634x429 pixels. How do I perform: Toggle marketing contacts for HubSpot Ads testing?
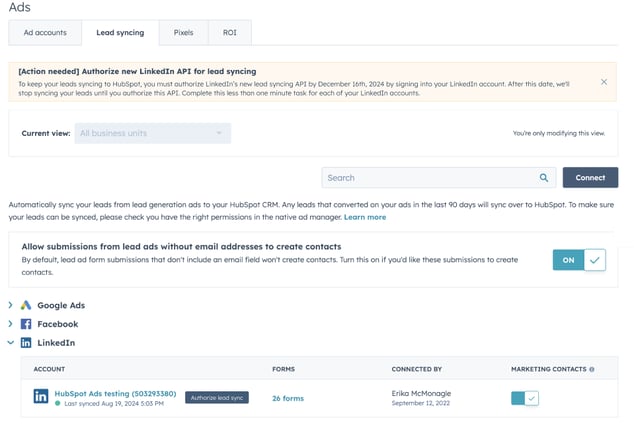tap(525, 398)
